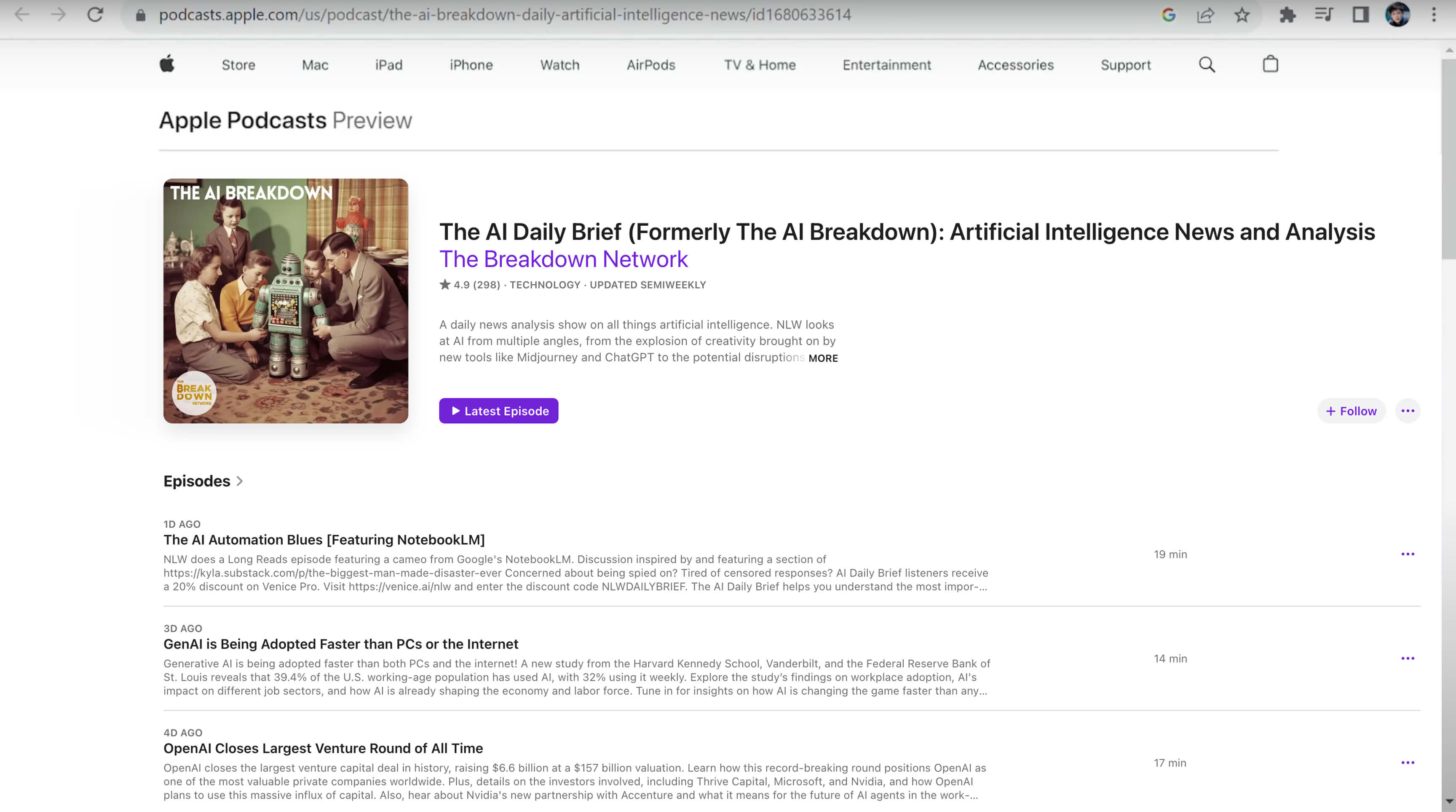The width and height of the screenshot is (1456, 812).
Task: Click the share page icon
Action: (x=1205, y=15)
